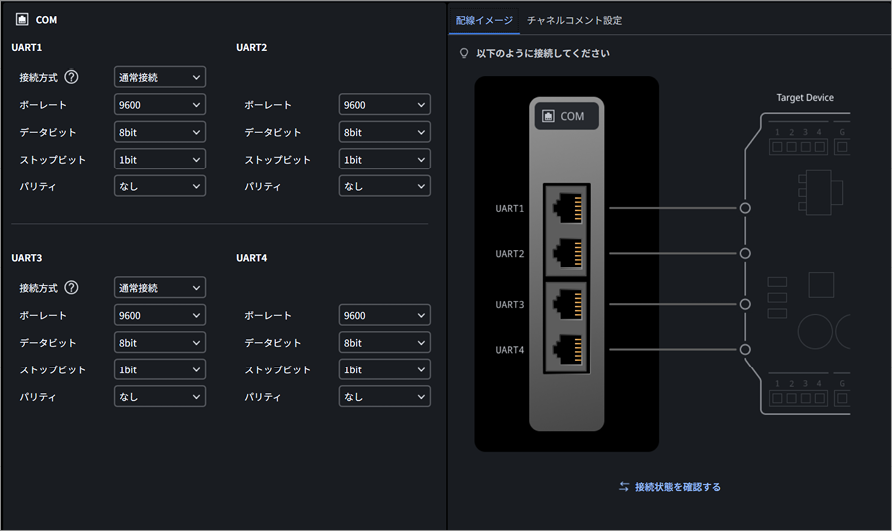This screenshot has height=531, width=892.
Task: Click the UART2 RJ45 port on the module
Action: 567,253
